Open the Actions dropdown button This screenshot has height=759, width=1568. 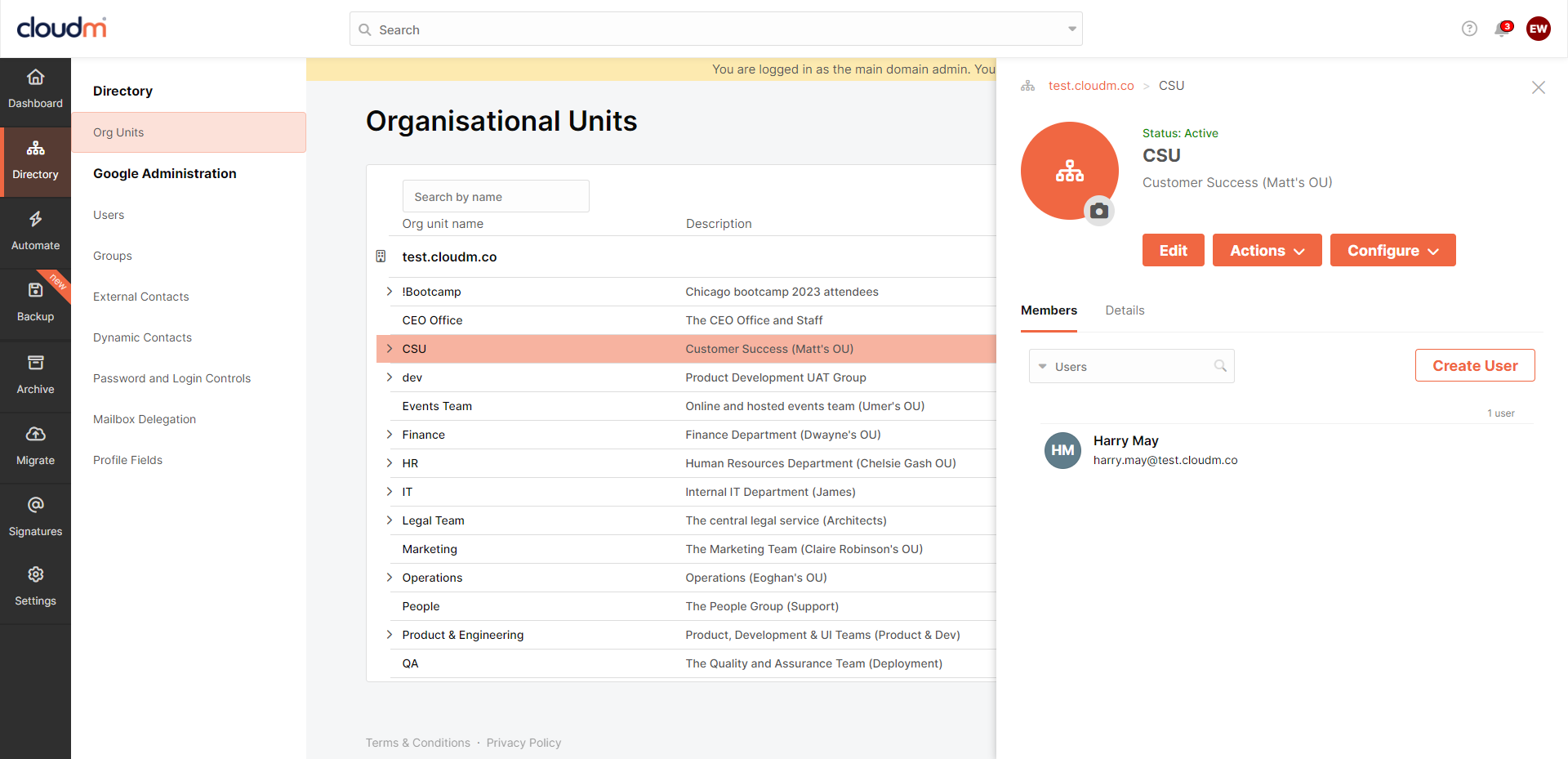(x=1267, y=250)
